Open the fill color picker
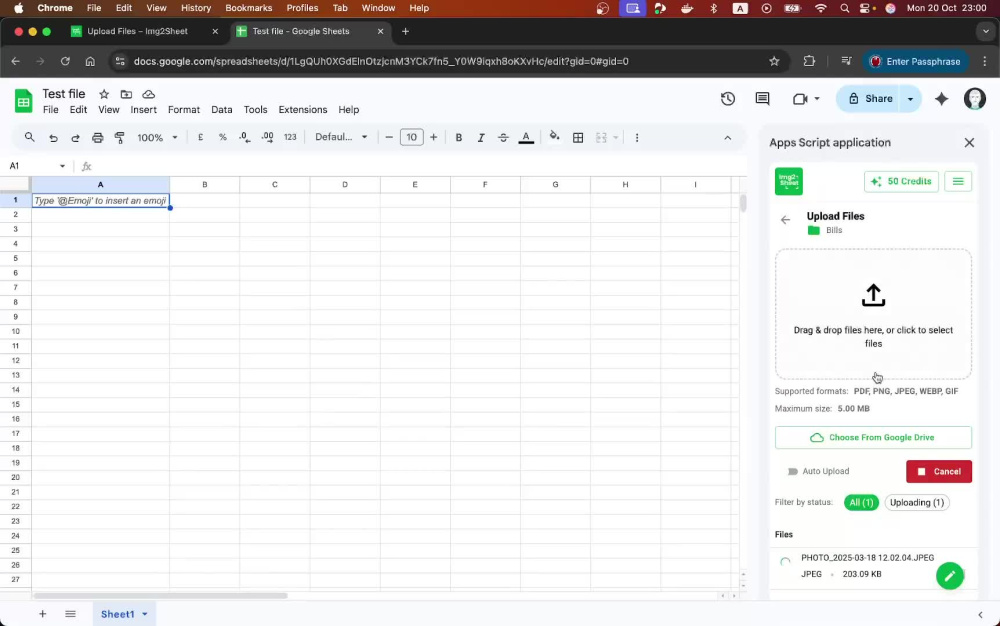Image resolution: width=1000 pixels, height=626 pixels. point(554,137)
